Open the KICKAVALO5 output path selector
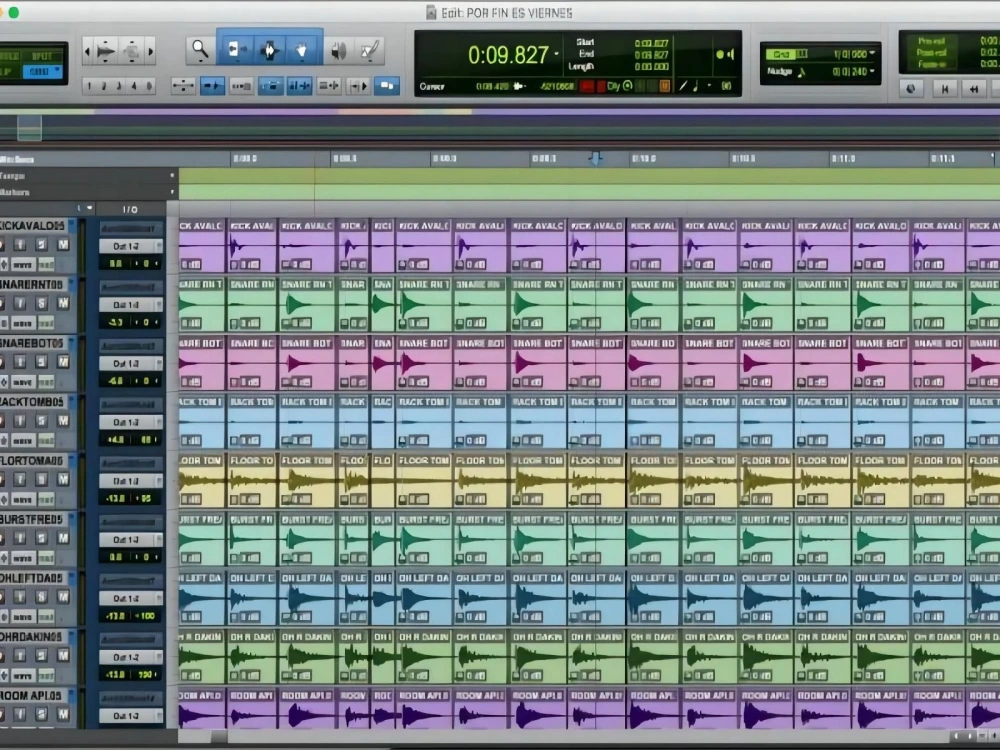This screenshot has width=1000, height=750. [x=131, y=246]
